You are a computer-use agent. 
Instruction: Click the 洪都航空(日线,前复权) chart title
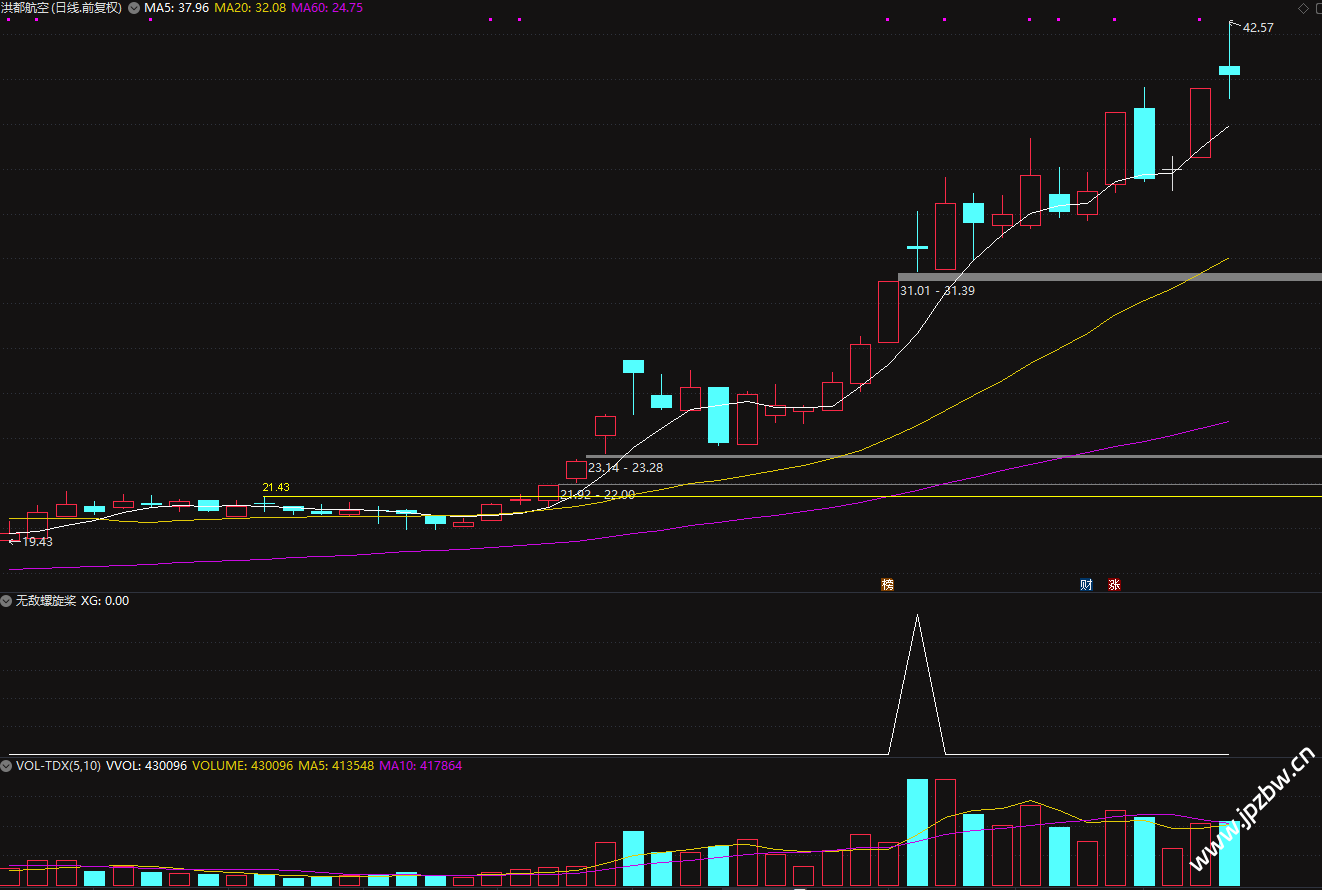[x=62, y=8]
